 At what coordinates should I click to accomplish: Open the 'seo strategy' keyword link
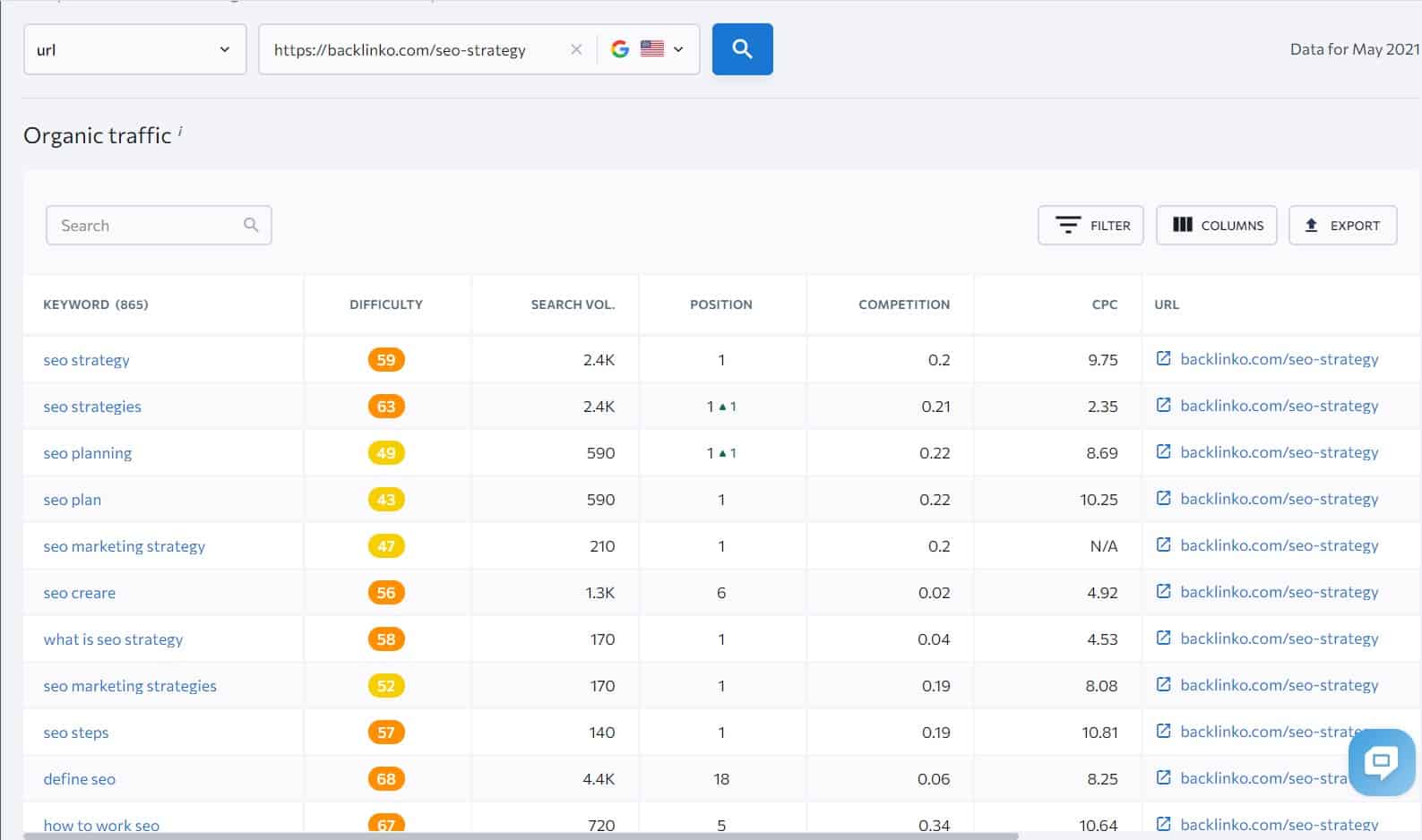point(86,360)
